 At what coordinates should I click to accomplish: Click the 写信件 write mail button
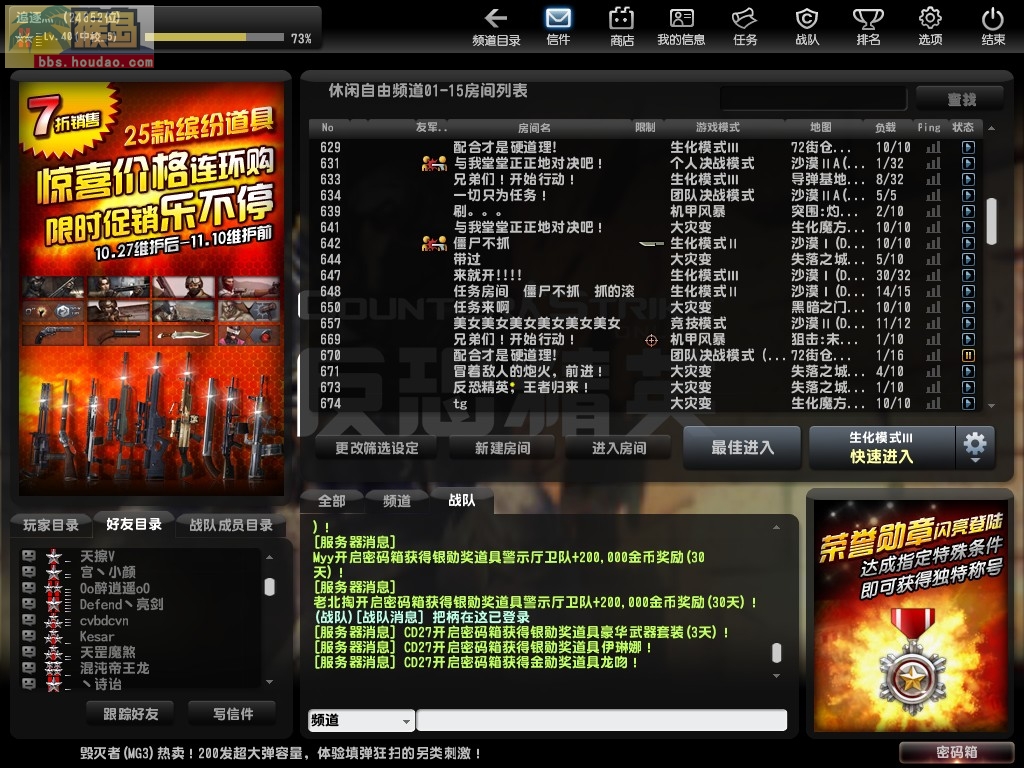coord(232,714)
